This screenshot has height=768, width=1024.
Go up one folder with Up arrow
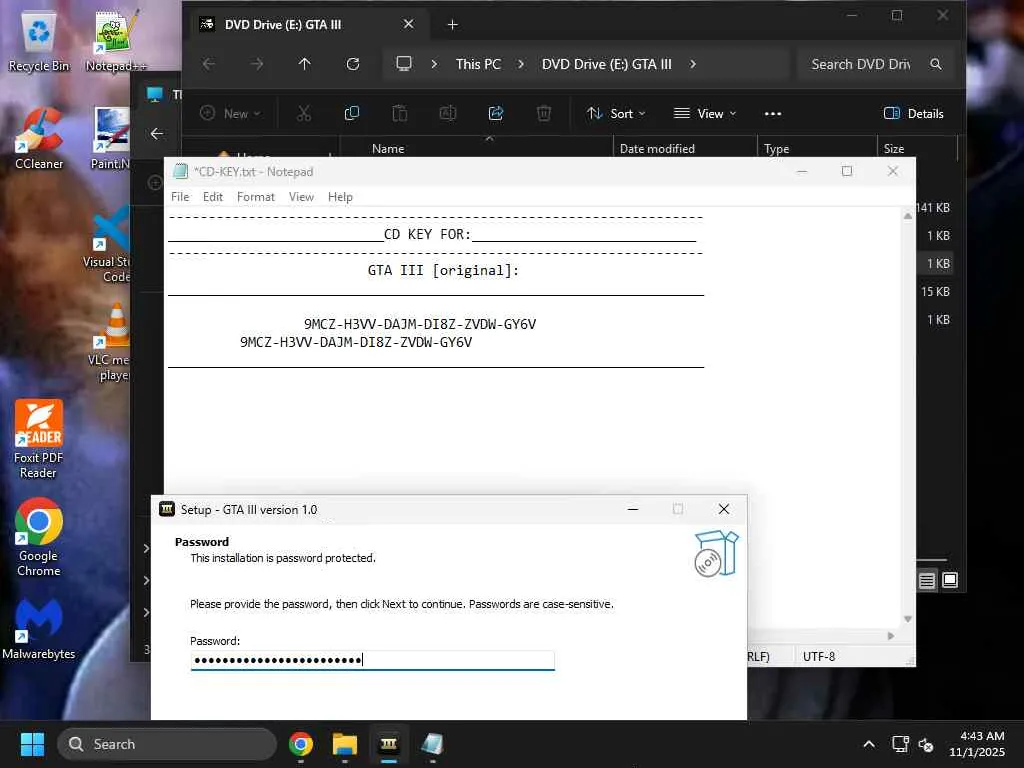pos(304,64)
